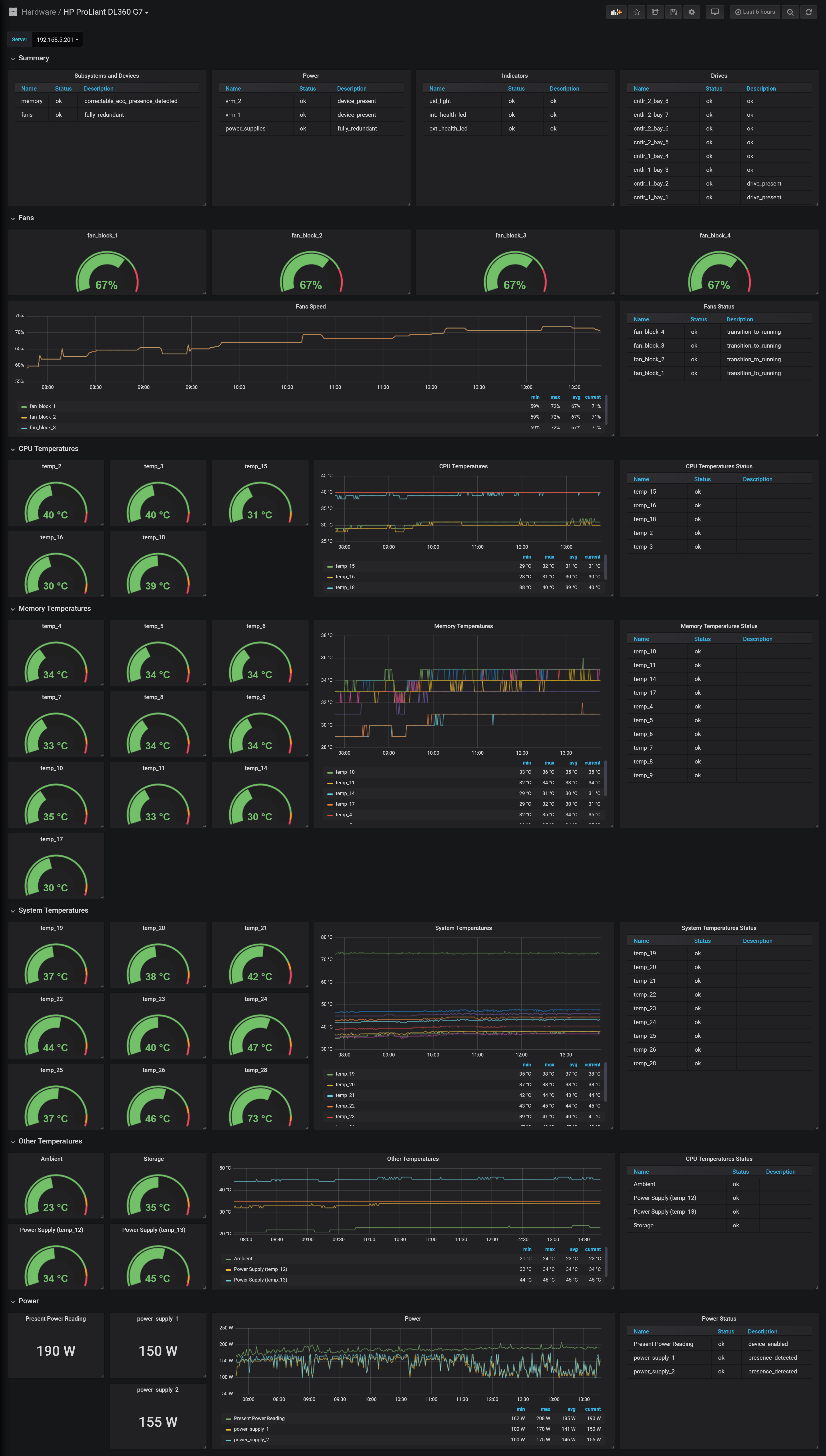The width and height of the screenshot is (826, 1456).
Task: Toggle temp_10 series in Memory Temperatures legend
Action: click(345, 772)
